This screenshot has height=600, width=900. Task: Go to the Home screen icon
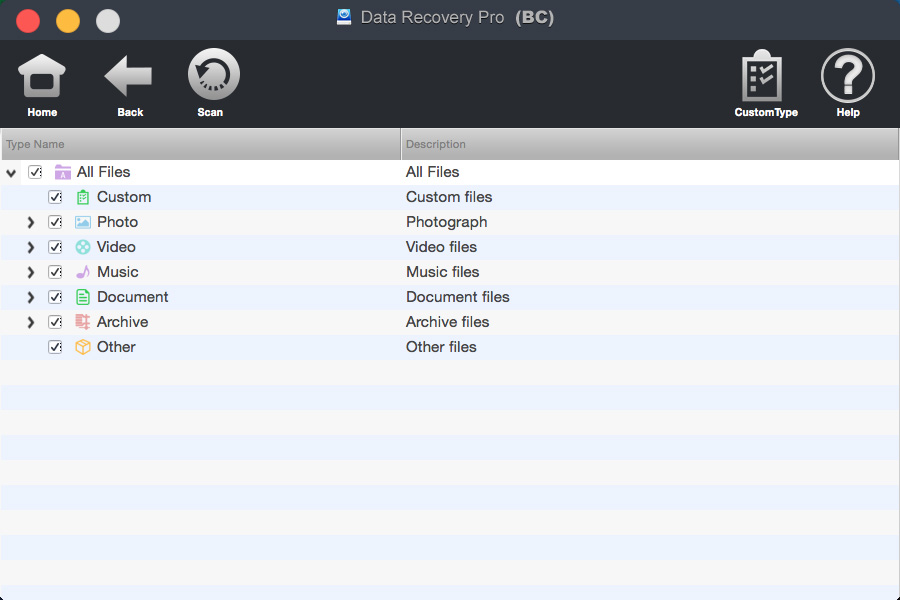(42, 76)
